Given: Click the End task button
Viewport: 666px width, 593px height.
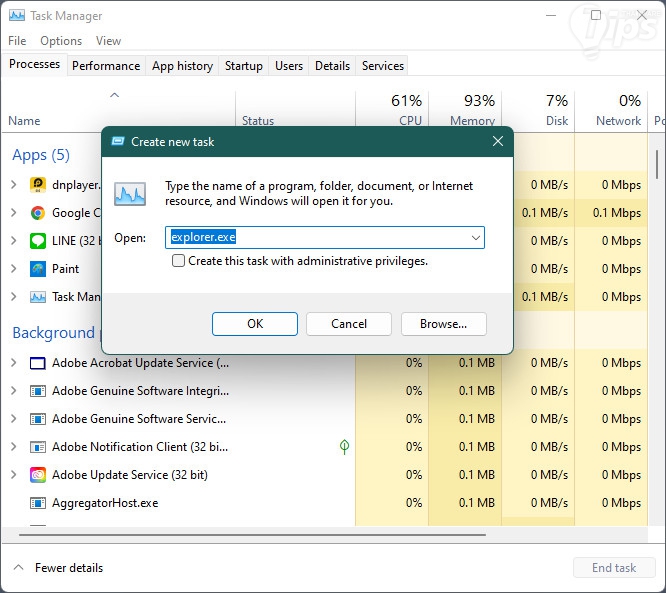Looking at the screenshot, I should coord(614,568).
